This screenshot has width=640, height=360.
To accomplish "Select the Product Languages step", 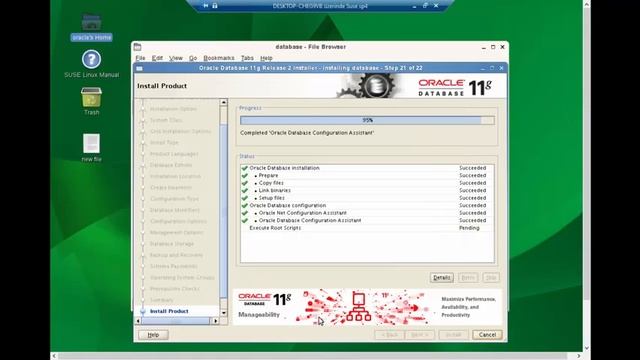I will [x=174, y=154].
